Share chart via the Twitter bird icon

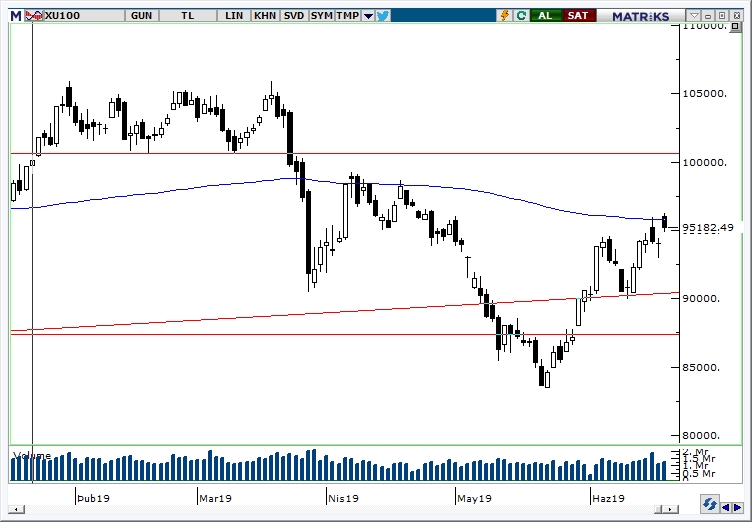click(383, 16)
